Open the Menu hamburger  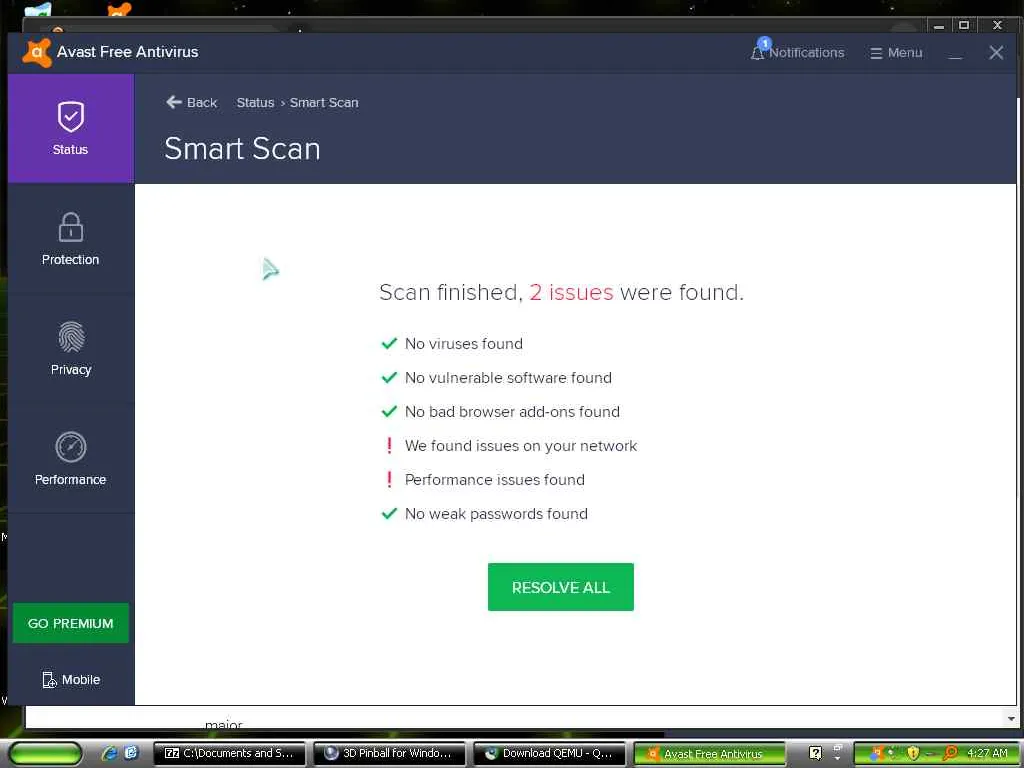[x=896, y=52]
